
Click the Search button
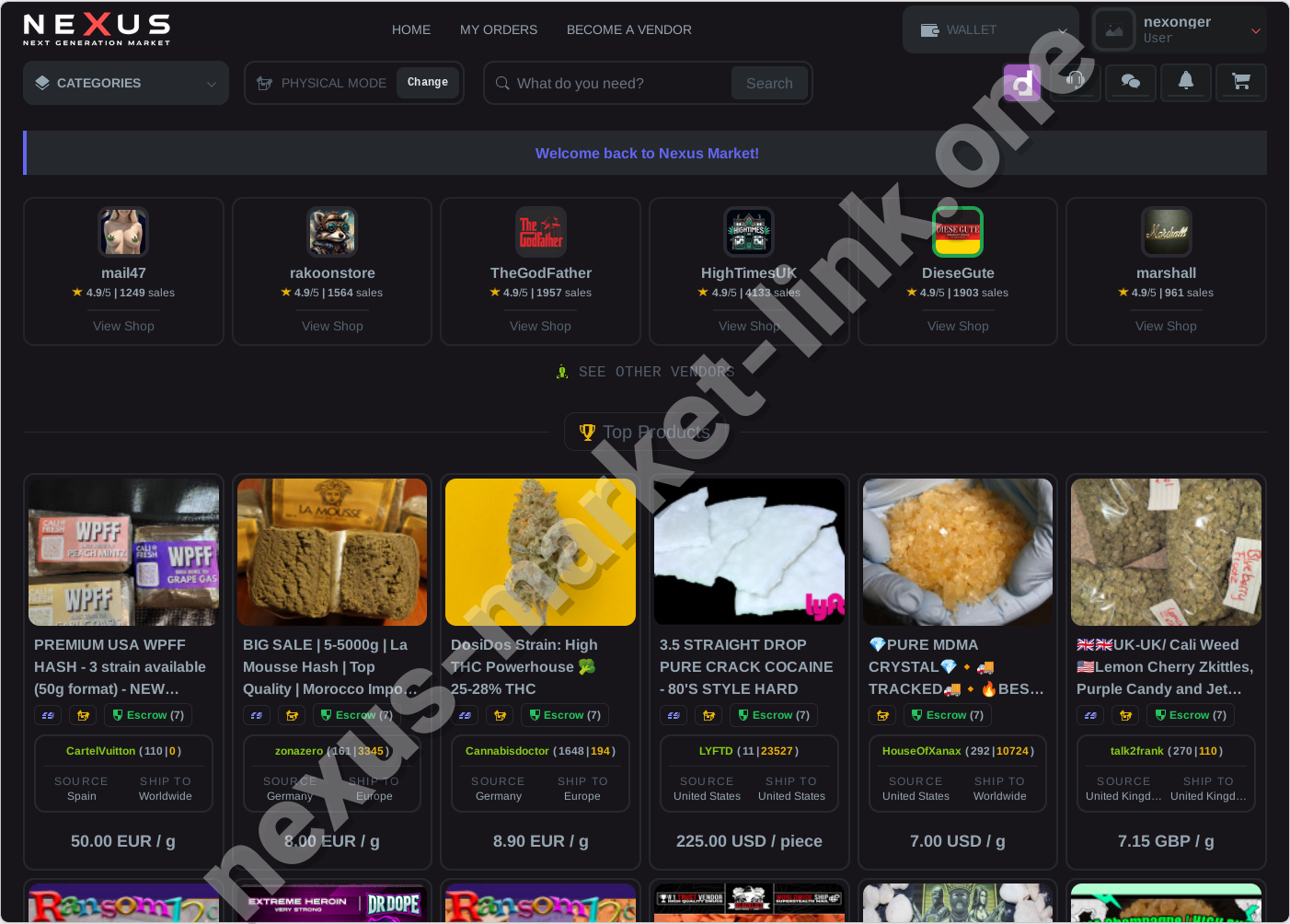769,83
